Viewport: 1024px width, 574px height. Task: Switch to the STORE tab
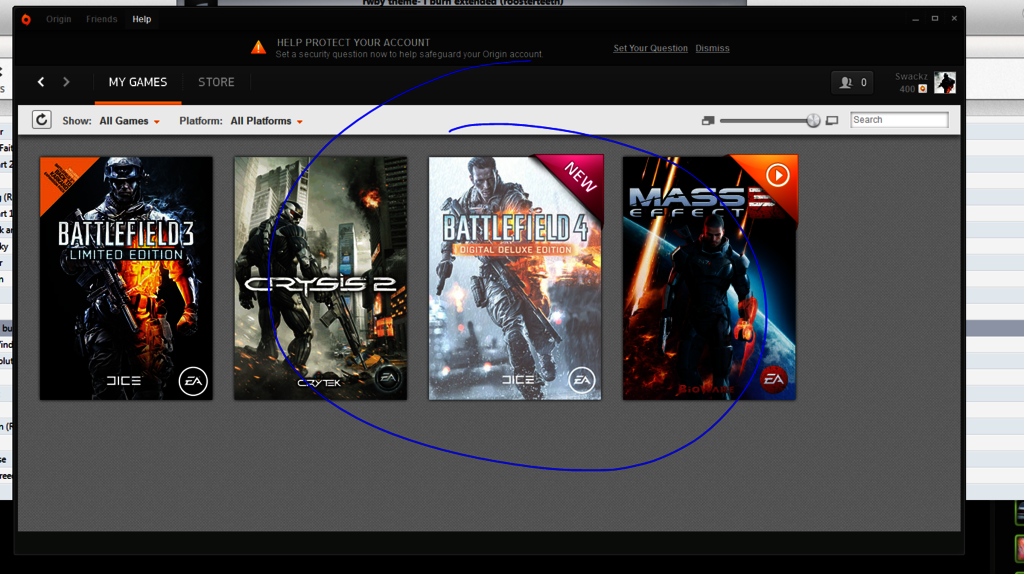click(x=216, y=82)
